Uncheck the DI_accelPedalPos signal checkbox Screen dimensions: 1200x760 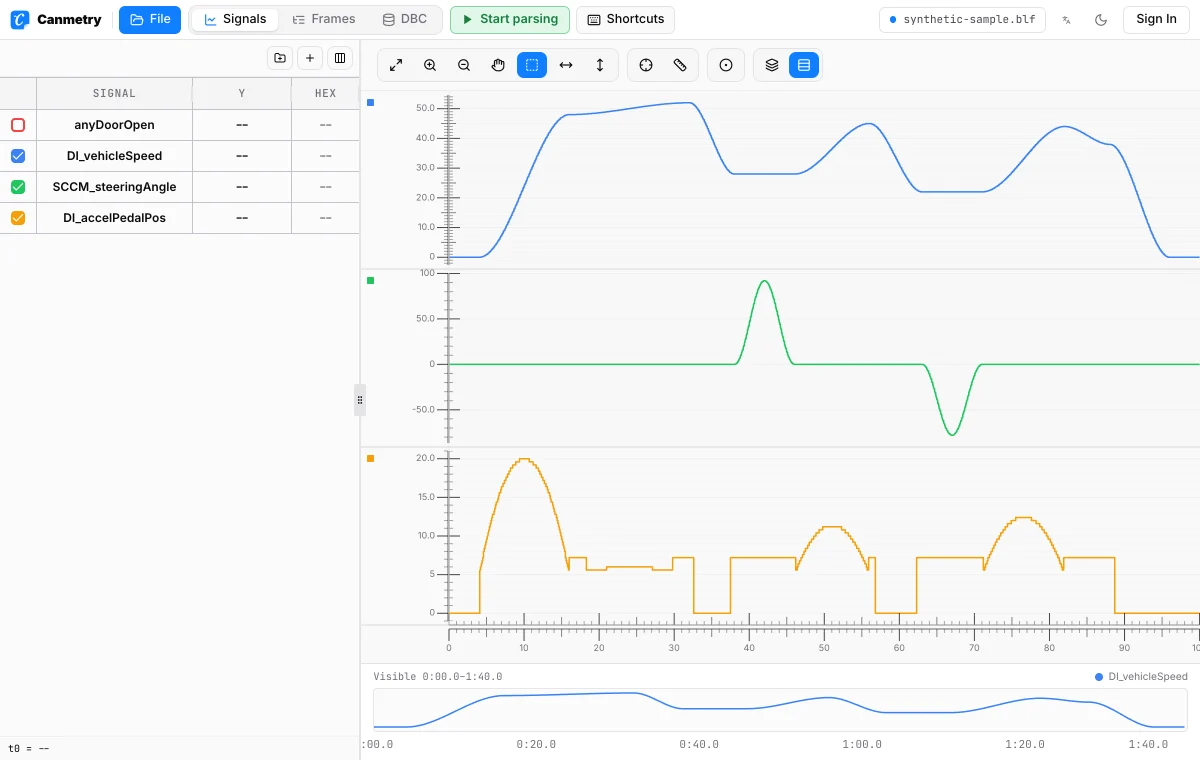[18, 218]
